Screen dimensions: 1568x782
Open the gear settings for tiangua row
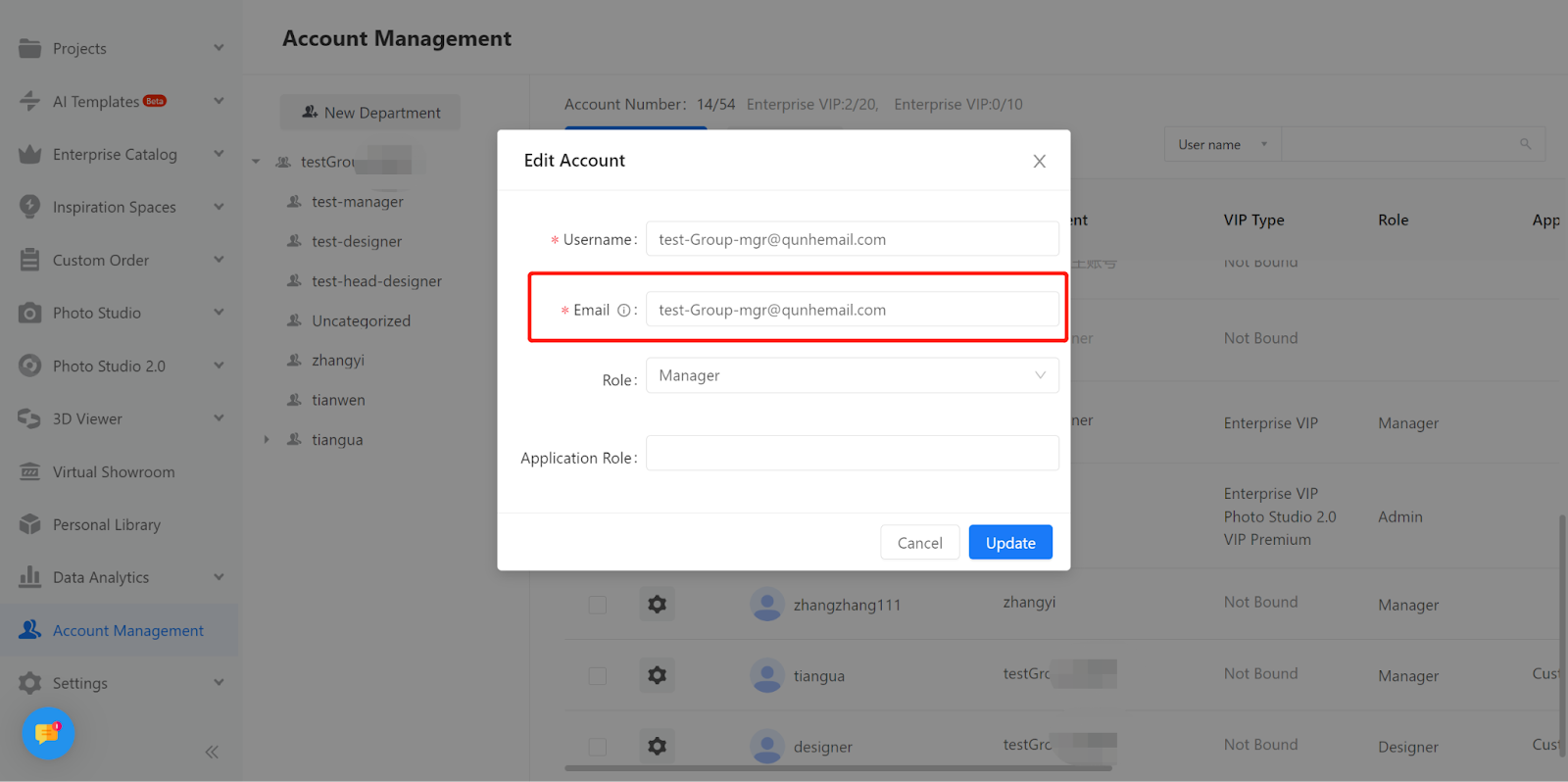(657, 675)
